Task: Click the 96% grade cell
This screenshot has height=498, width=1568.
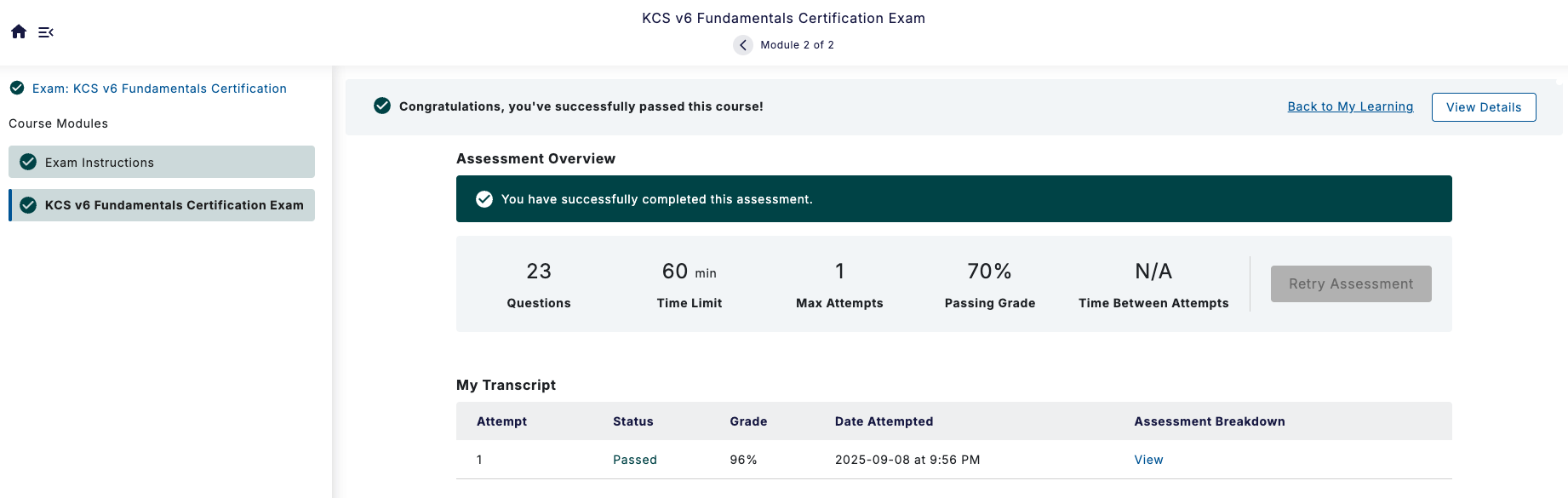Action: tap(743, 460)
